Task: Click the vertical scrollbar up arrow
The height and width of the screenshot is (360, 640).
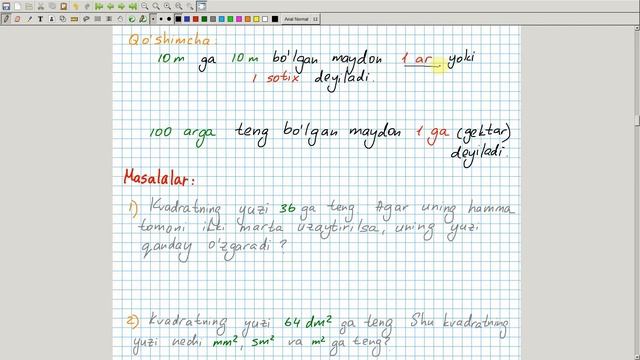Action: point(637,28)
